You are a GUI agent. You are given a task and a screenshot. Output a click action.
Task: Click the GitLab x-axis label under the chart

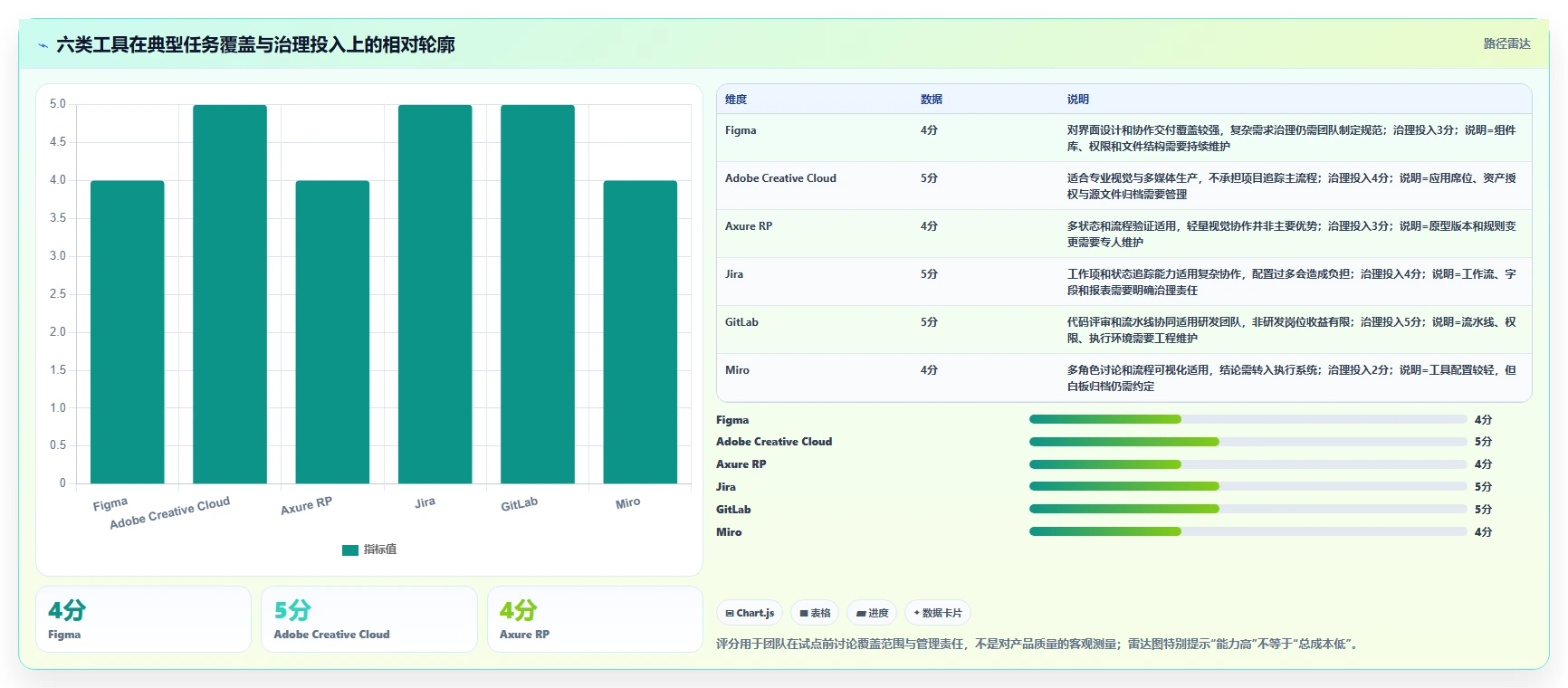tap(520, 504)
